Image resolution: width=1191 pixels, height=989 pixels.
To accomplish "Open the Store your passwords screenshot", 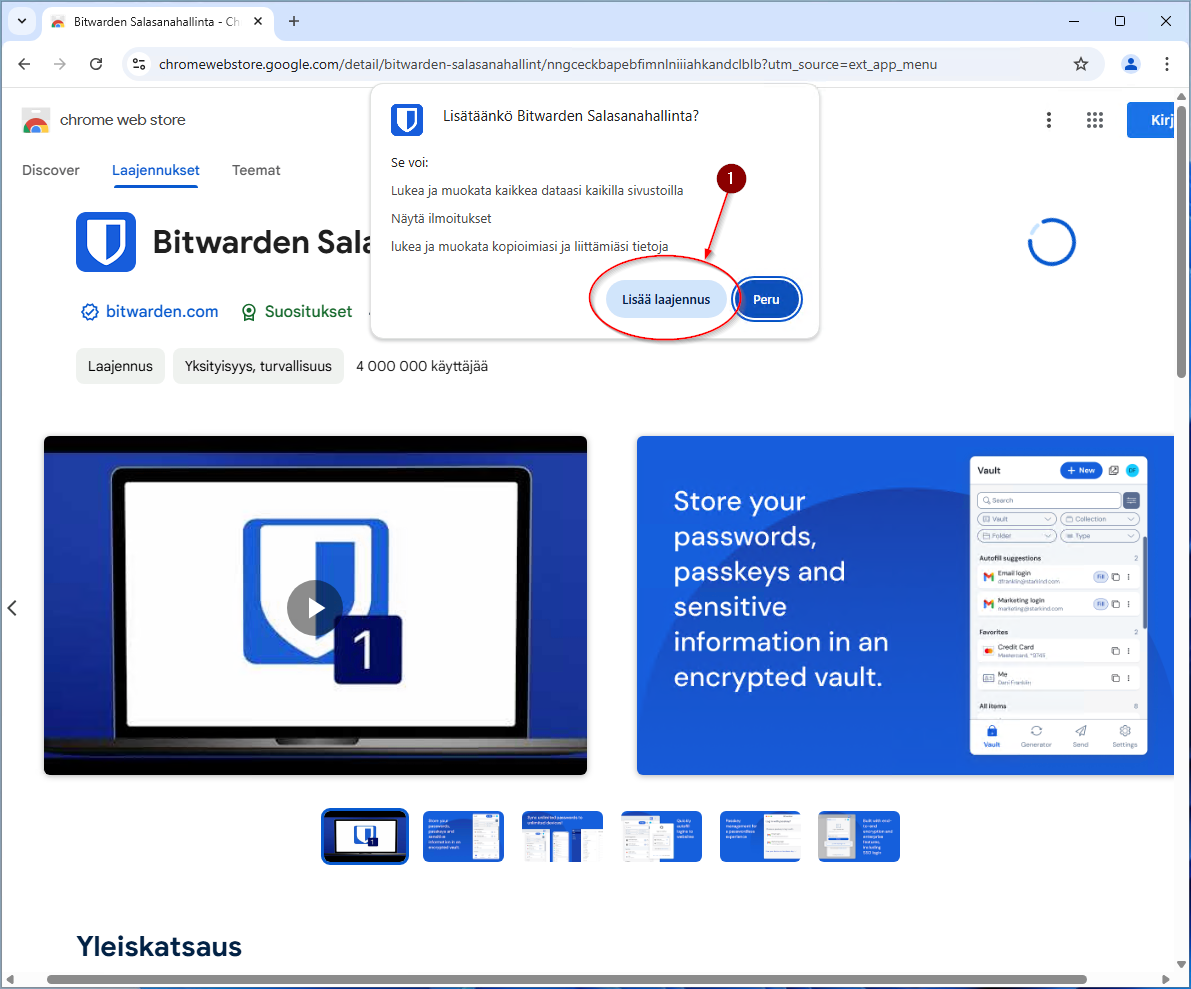I will pyautogui.click(x=905, y=605).
